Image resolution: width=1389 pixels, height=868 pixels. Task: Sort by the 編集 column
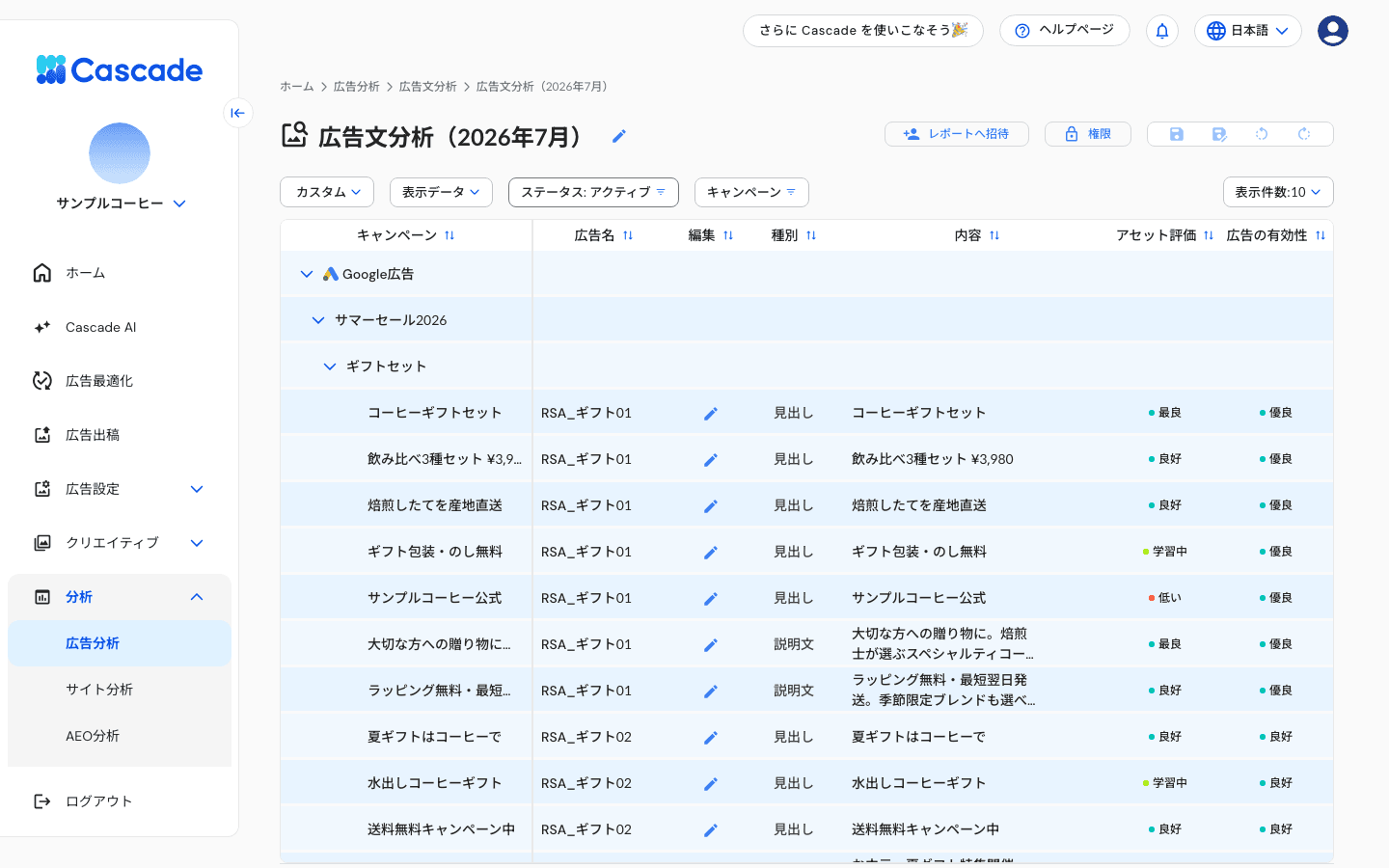[x=728, y=235]
